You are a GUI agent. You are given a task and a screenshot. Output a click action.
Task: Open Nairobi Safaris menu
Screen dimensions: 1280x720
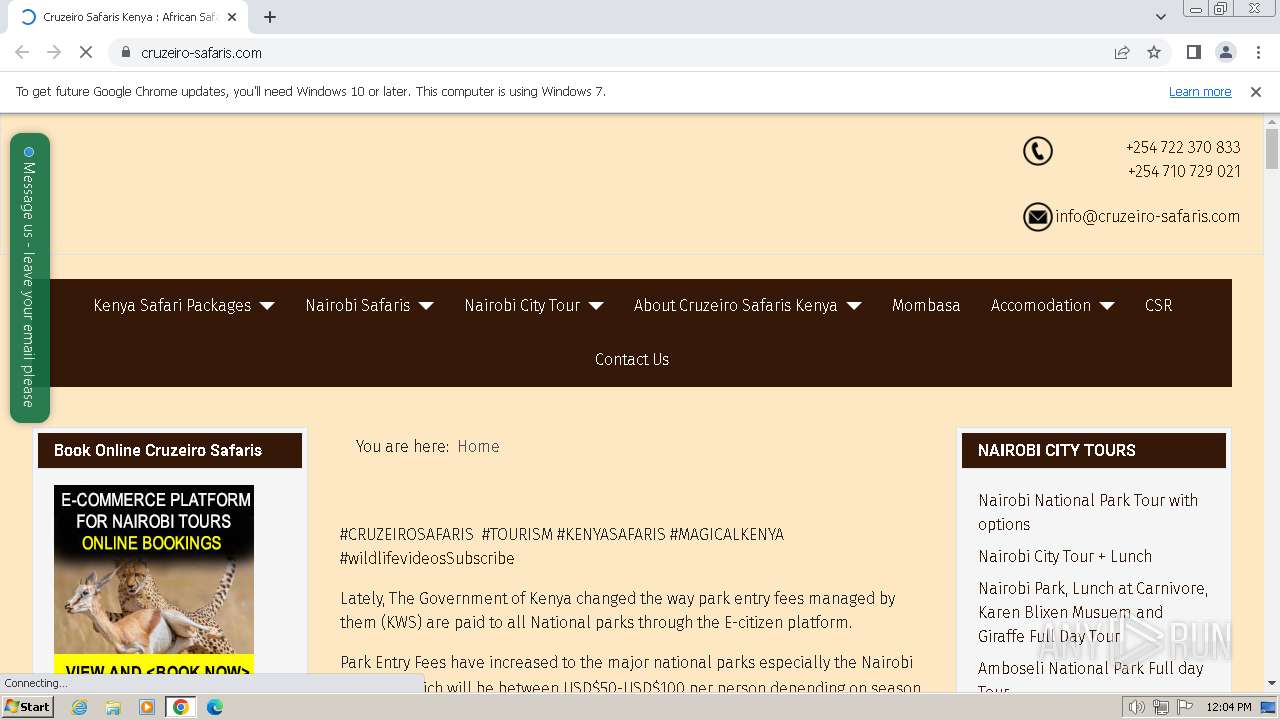[358, 305]
